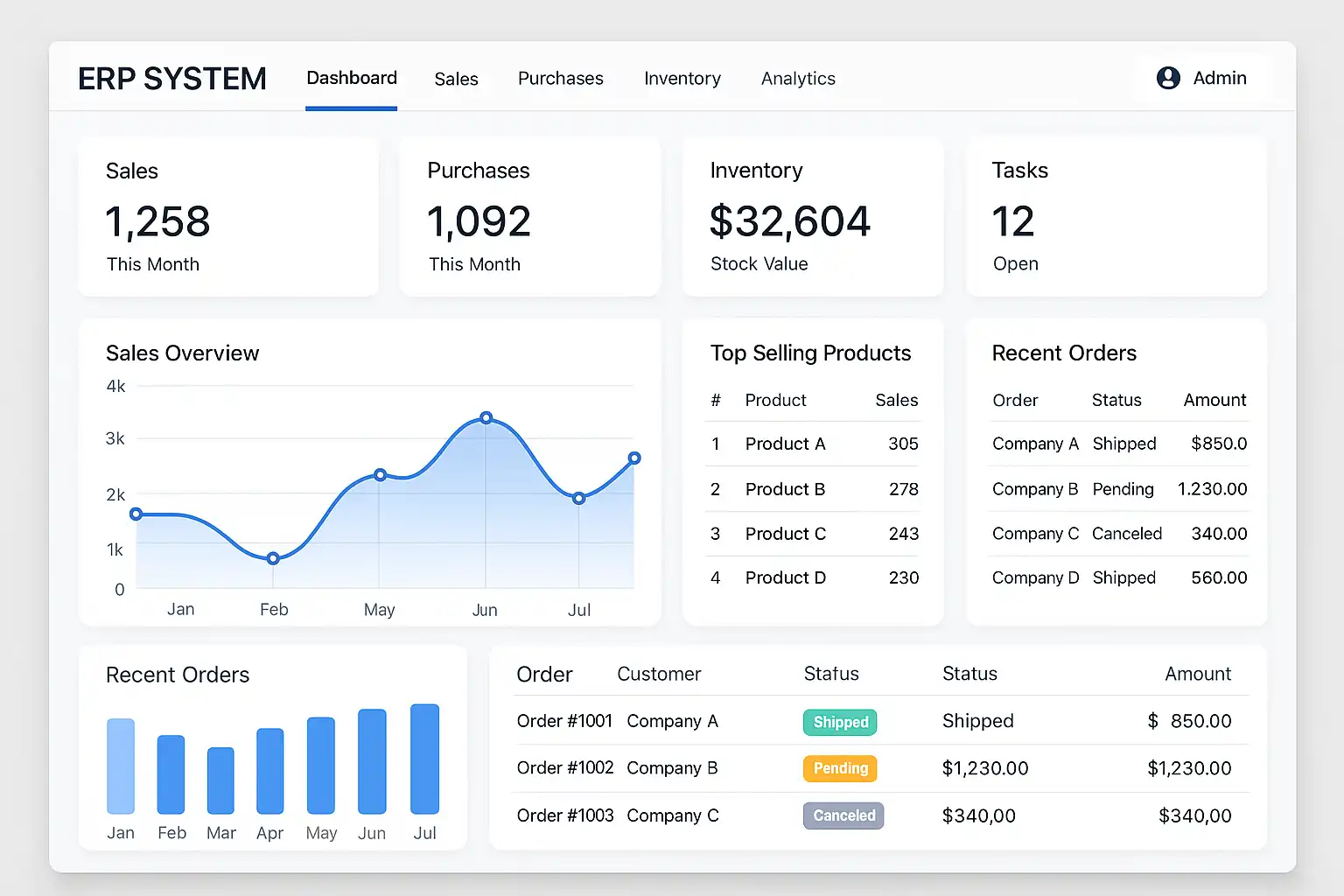Click the orange Pending status badge
This screenshot has height=896, width=1344.
(840, 768)
